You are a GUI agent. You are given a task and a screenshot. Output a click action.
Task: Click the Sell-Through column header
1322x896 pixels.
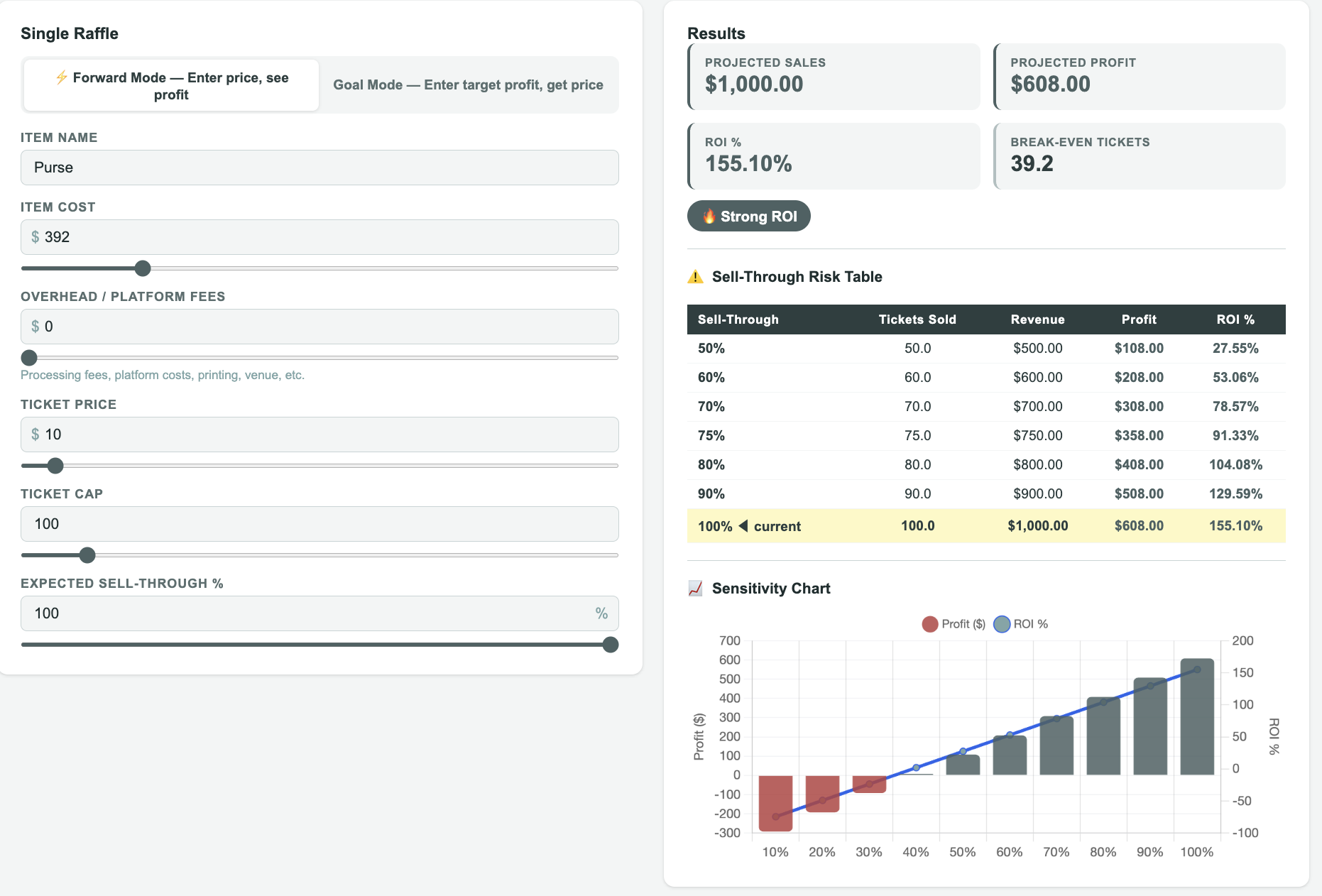point(738,319)
